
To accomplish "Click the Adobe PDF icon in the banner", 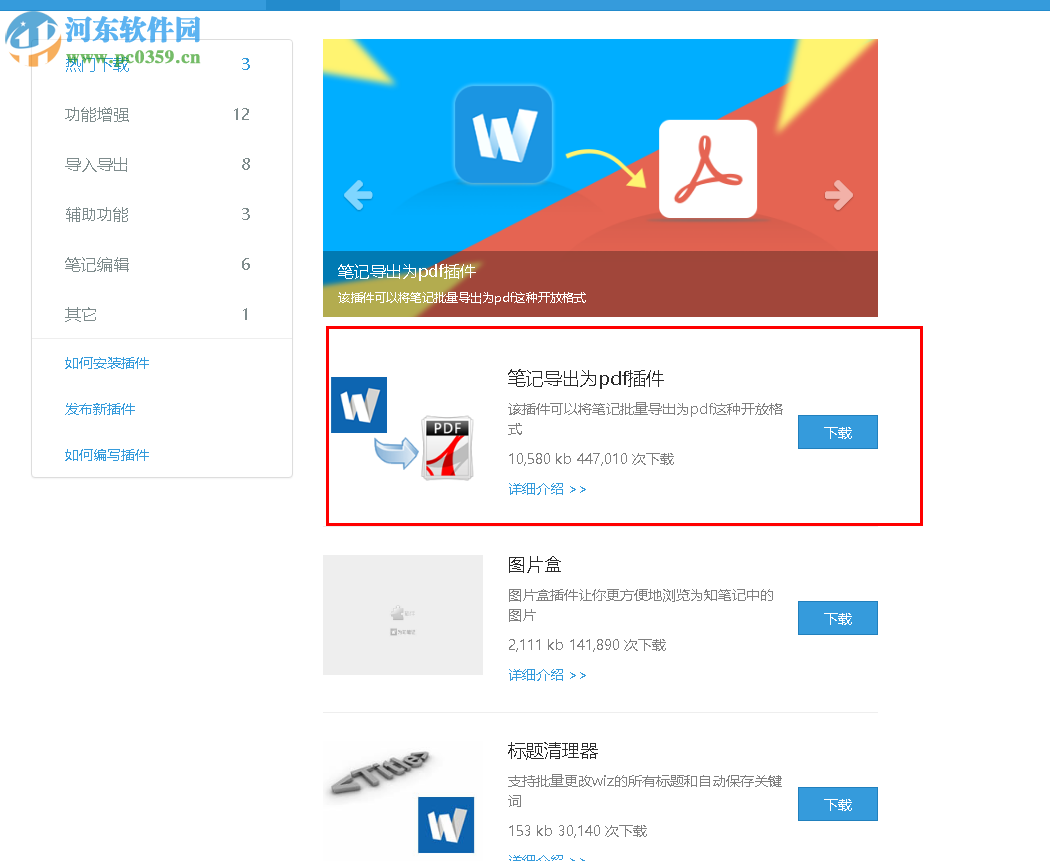I will point(707,168).
